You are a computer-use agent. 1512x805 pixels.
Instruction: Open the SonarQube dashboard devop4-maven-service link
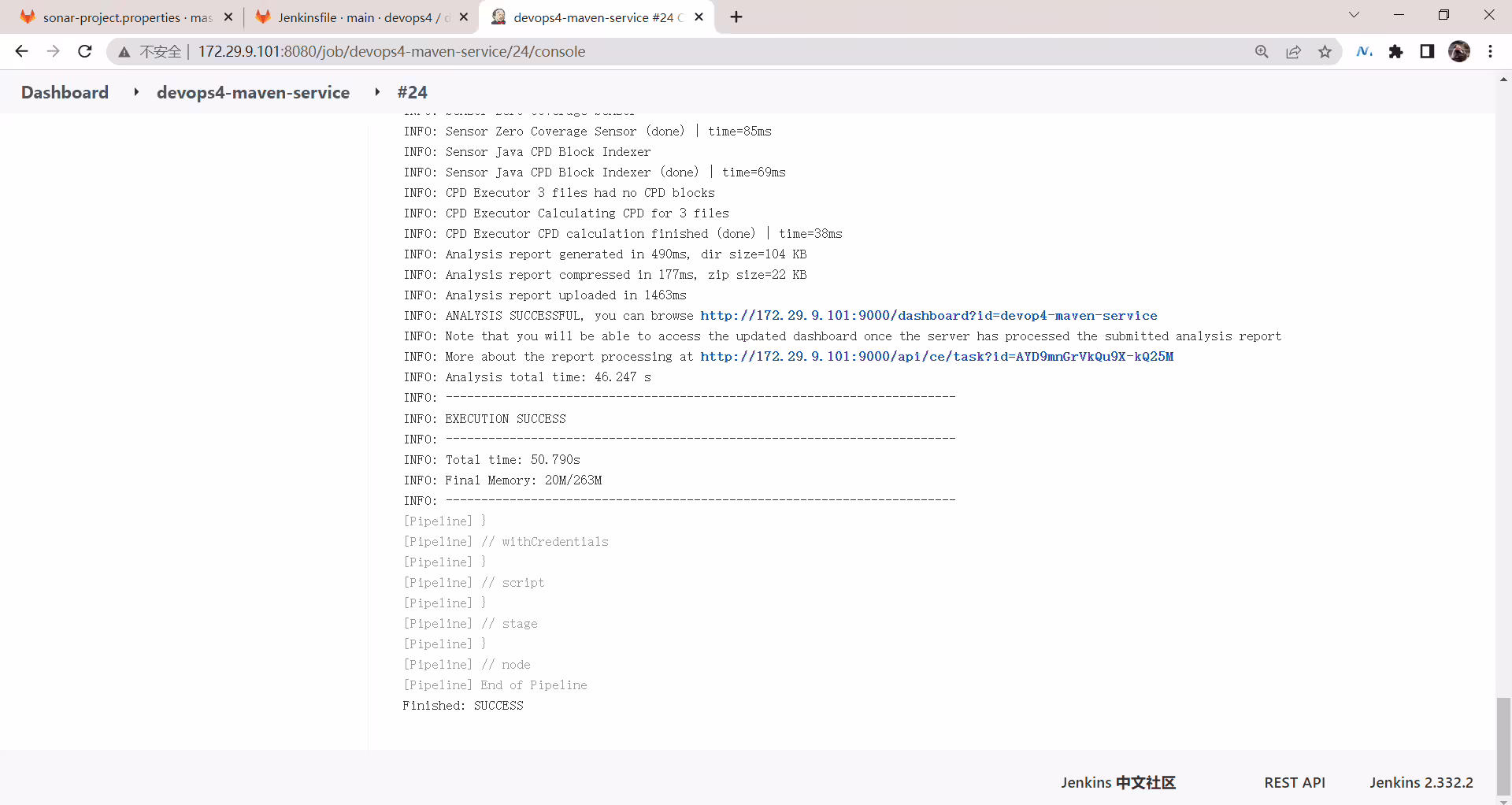coord(928,315)
